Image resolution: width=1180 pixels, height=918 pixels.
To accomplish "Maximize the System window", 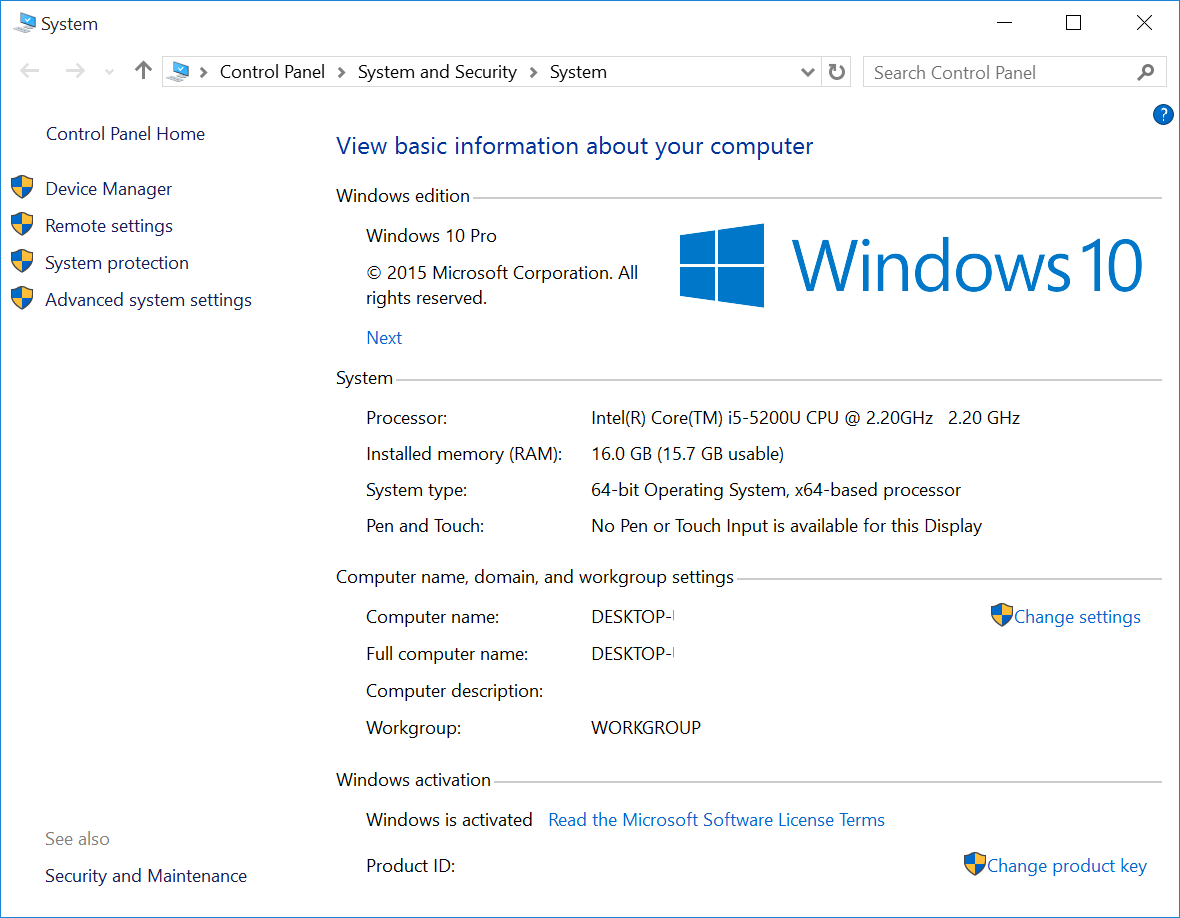I will pos(1074,23).
